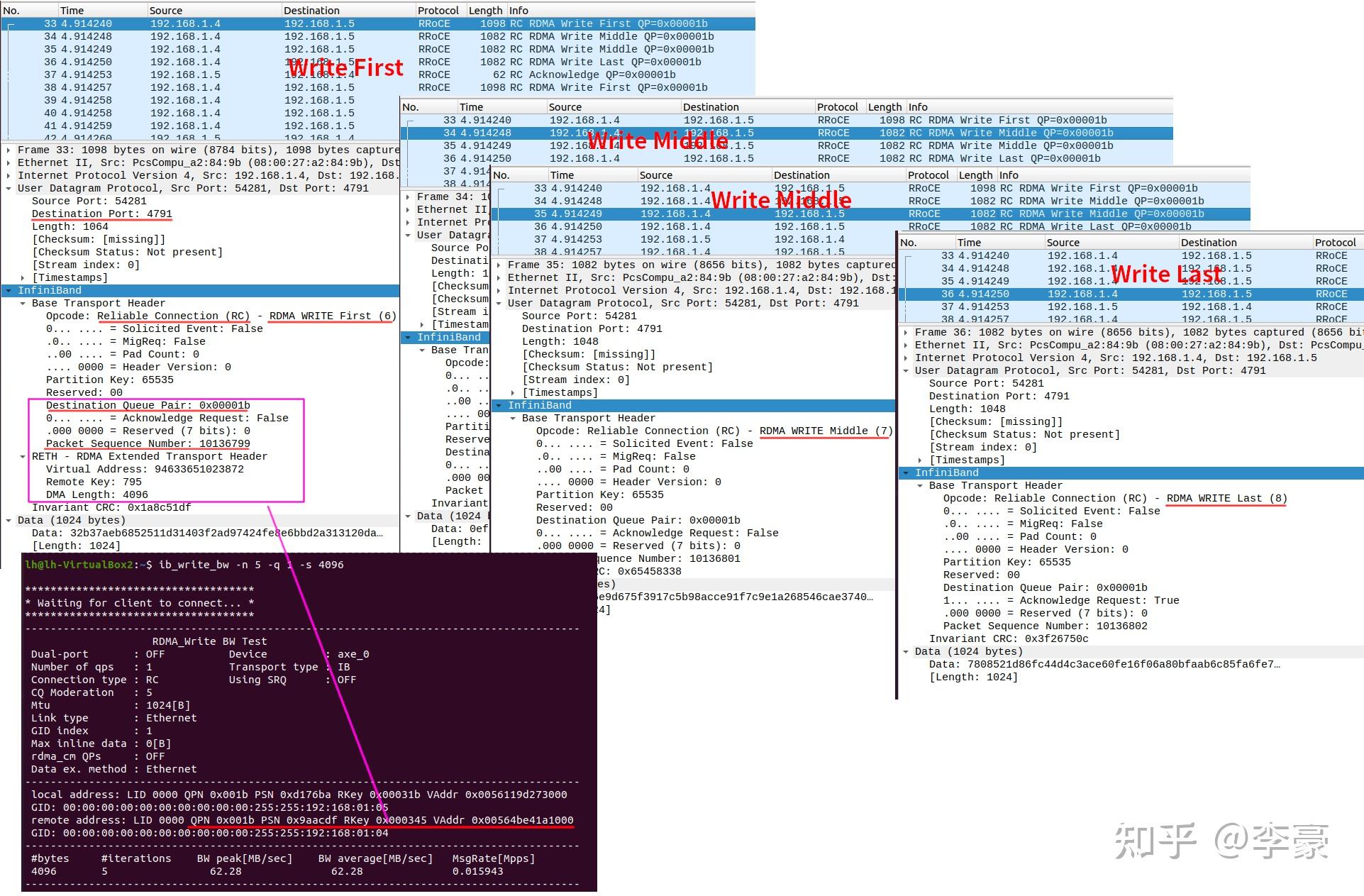The width and height of the screenshot is (1364, 896).
Task: Collapse the Data (1024 bytes) node in Frame 33
Action: (8, 520)
